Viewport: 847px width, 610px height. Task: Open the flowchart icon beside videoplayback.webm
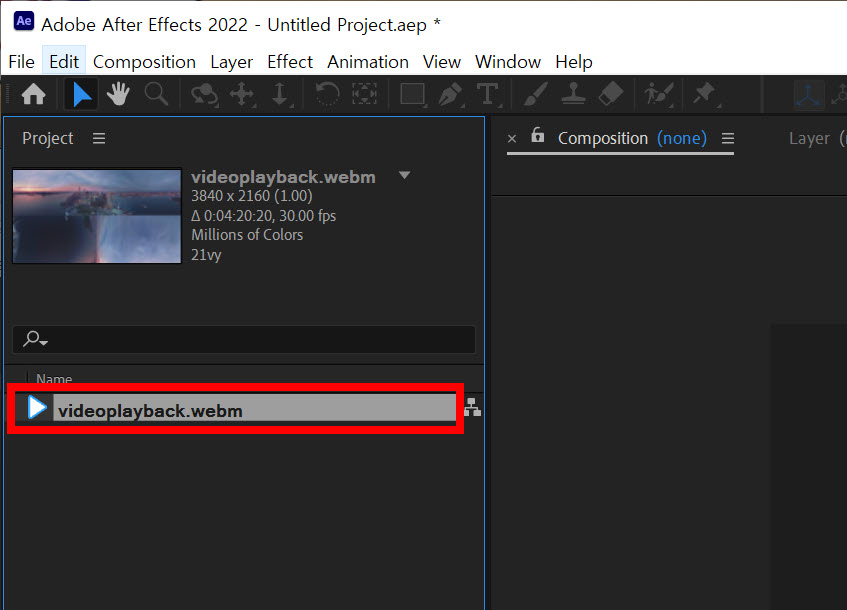pos(473,407)
